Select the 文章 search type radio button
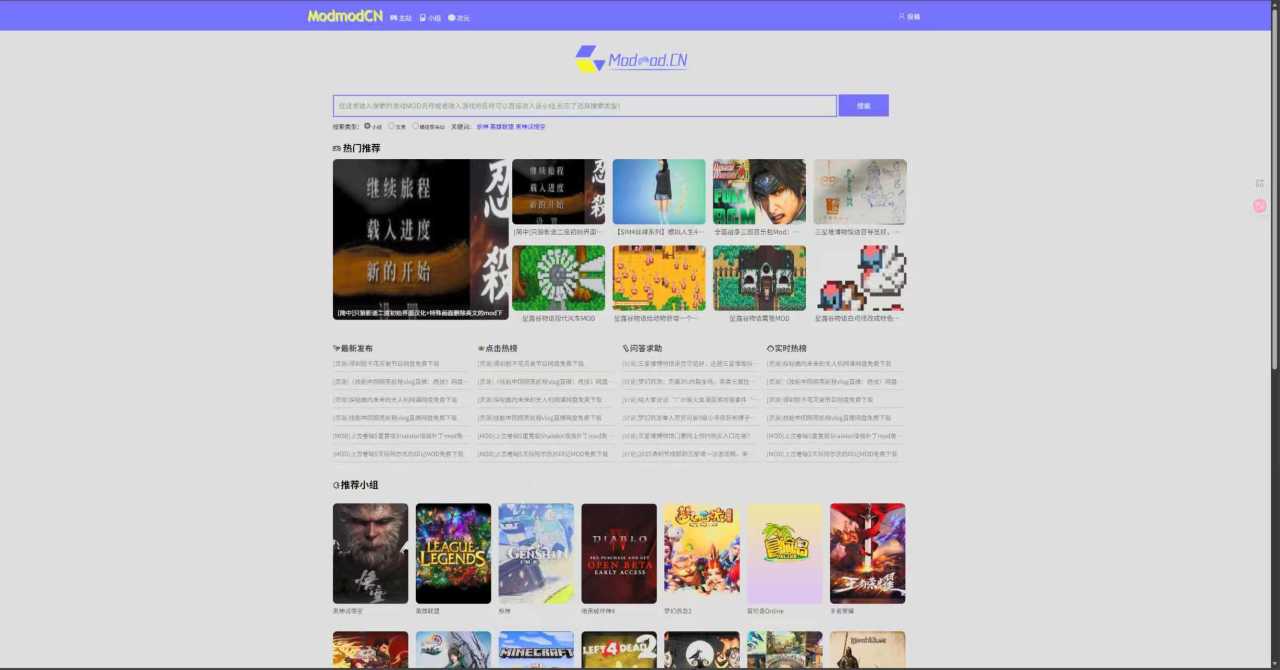The image size is (1280, 670). click(391, 126)
